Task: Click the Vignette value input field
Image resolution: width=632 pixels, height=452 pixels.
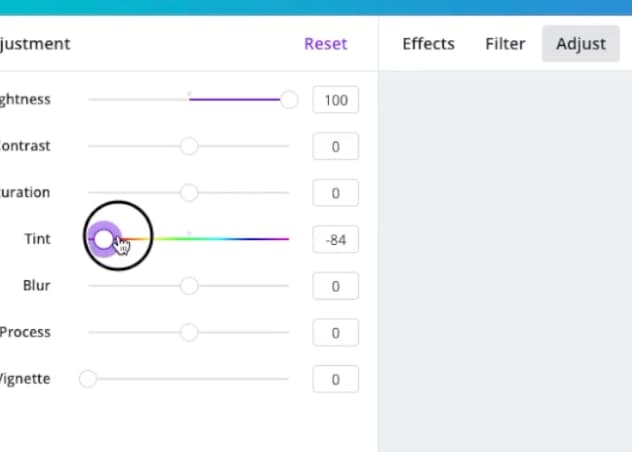Action: 335,379
